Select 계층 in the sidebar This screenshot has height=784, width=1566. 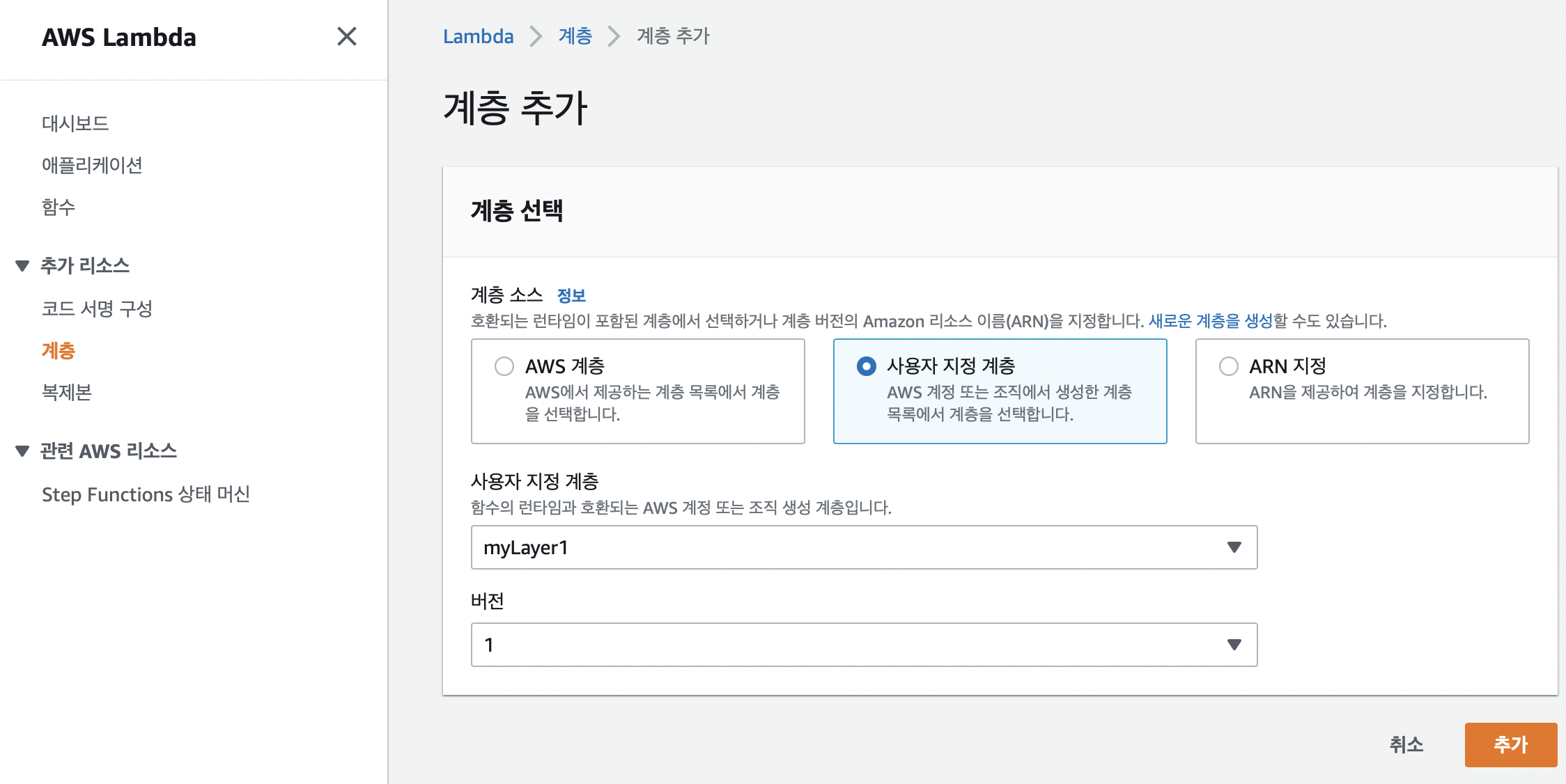pyautogui.click(x=59, y=350)
